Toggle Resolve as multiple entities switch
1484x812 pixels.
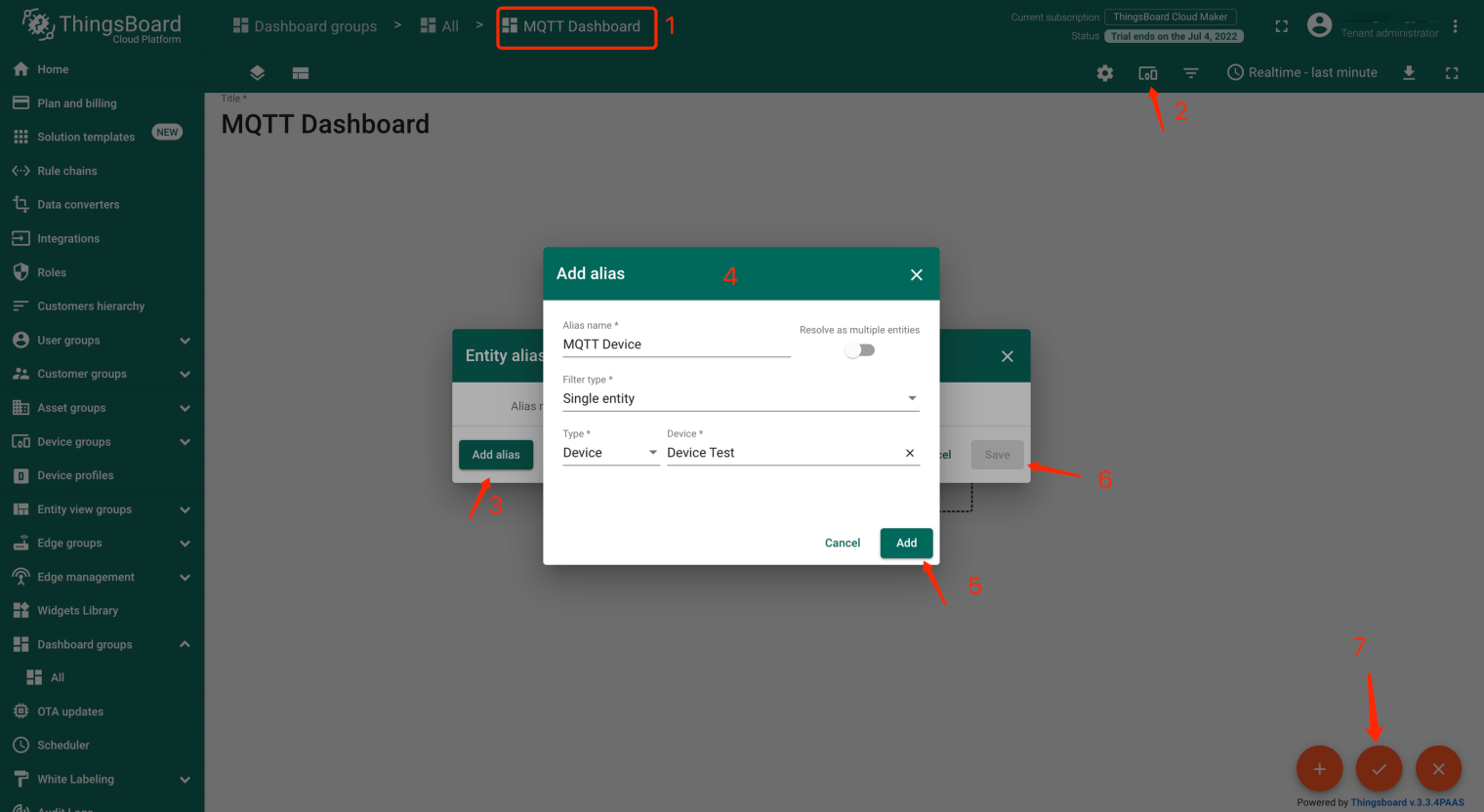tap(860, 350)
